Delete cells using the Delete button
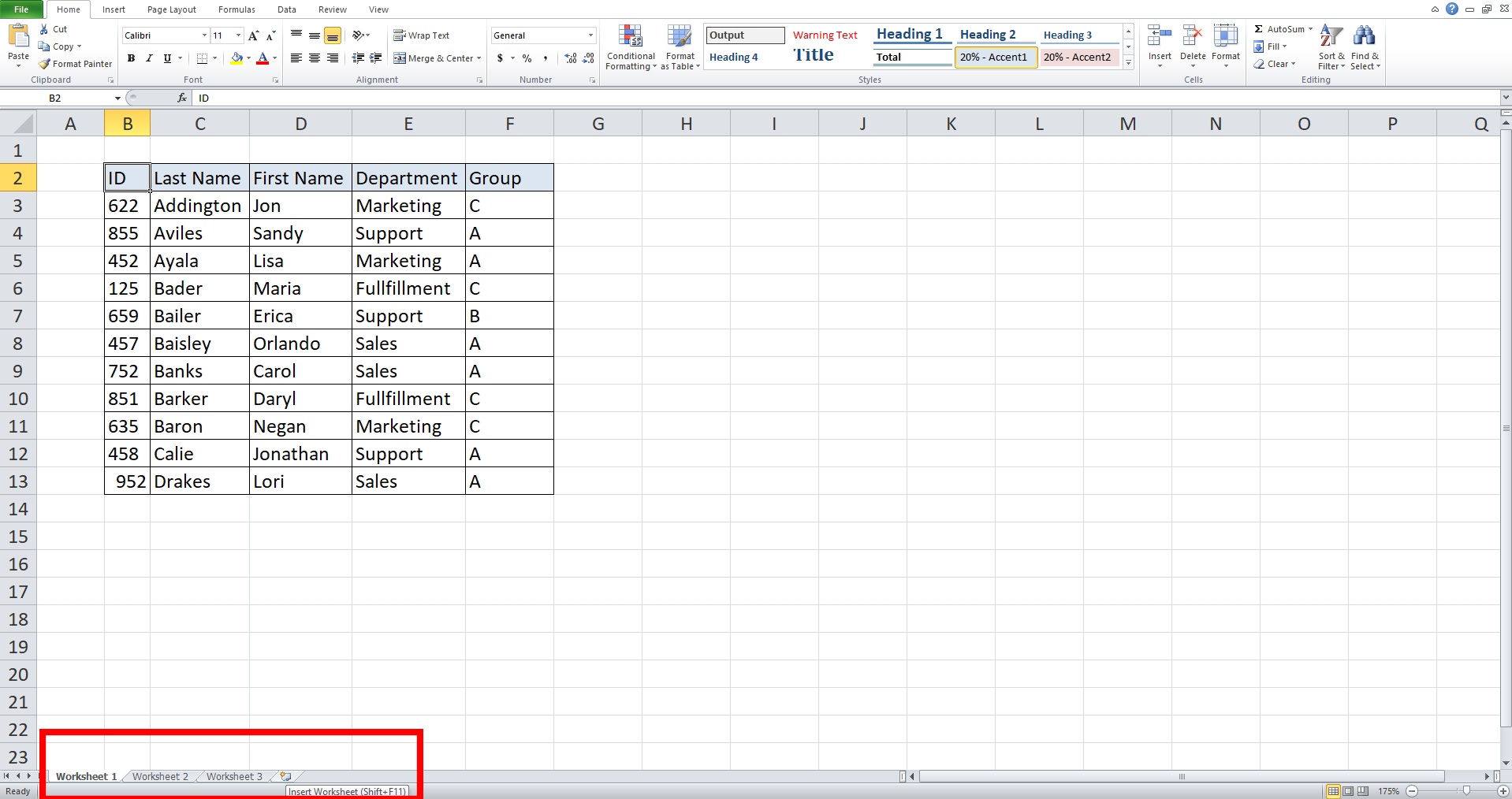Viewport: 1512px width, 799px height. 1193,46
